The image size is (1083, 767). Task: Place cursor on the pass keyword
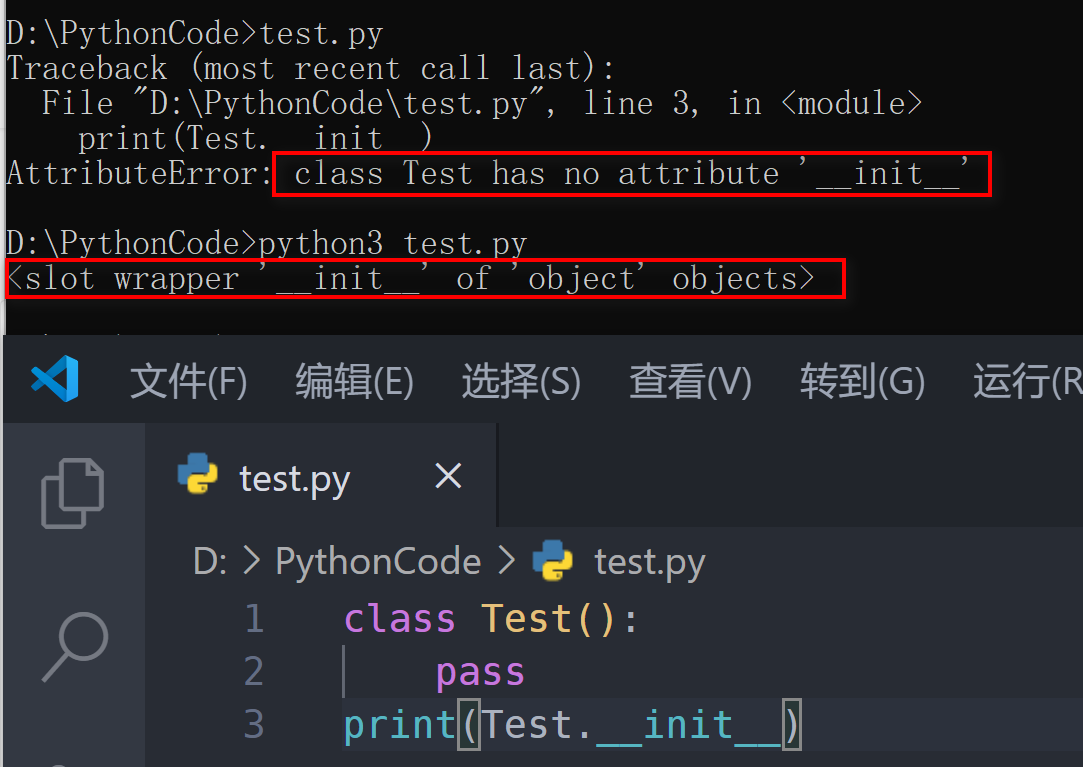(480, 672)
